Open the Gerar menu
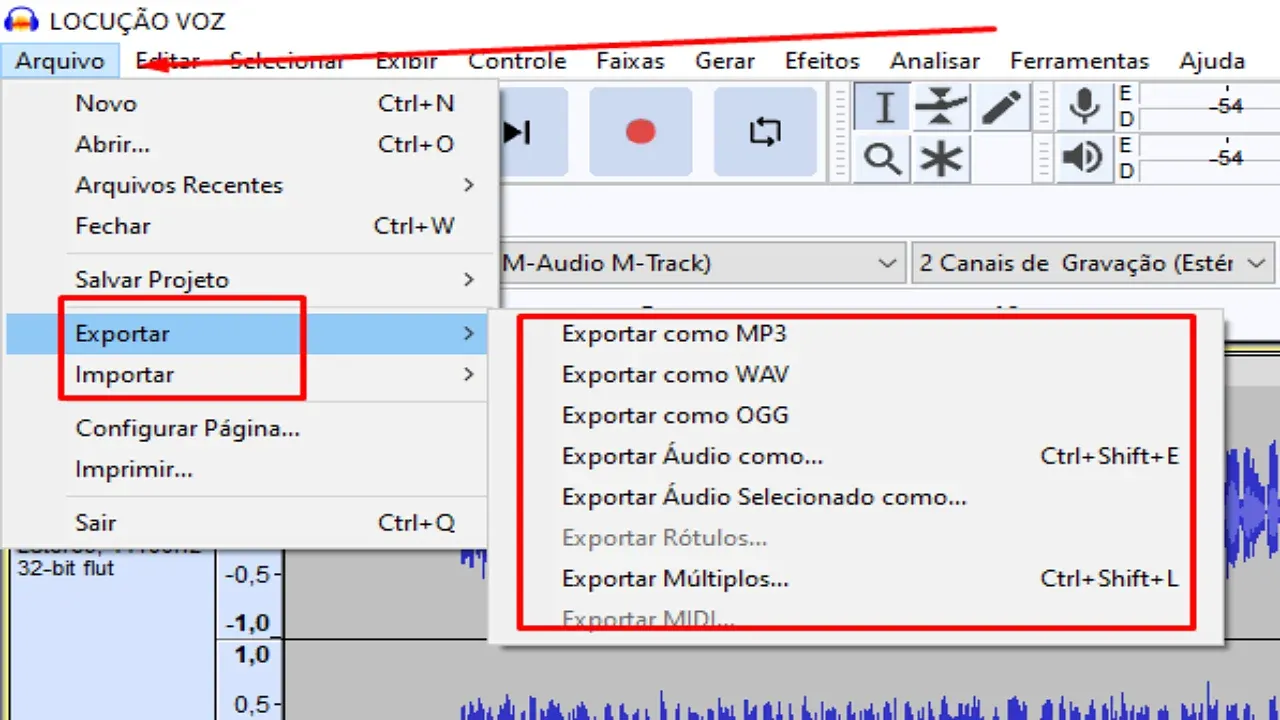This screenshot has height=720, width=1280. [x=725, y=61]
